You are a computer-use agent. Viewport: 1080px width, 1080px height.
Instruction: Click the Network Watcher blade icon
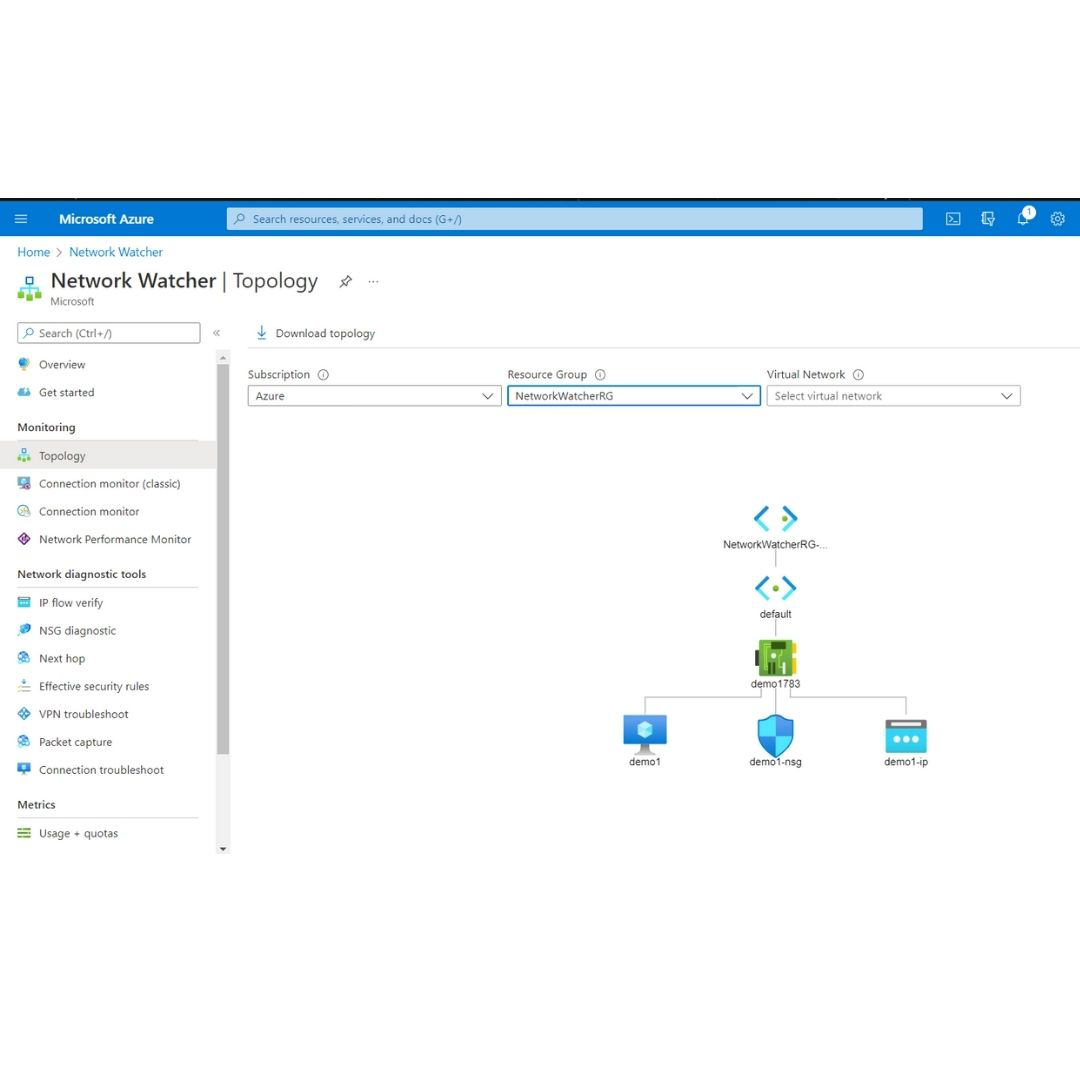coord(29,288)
